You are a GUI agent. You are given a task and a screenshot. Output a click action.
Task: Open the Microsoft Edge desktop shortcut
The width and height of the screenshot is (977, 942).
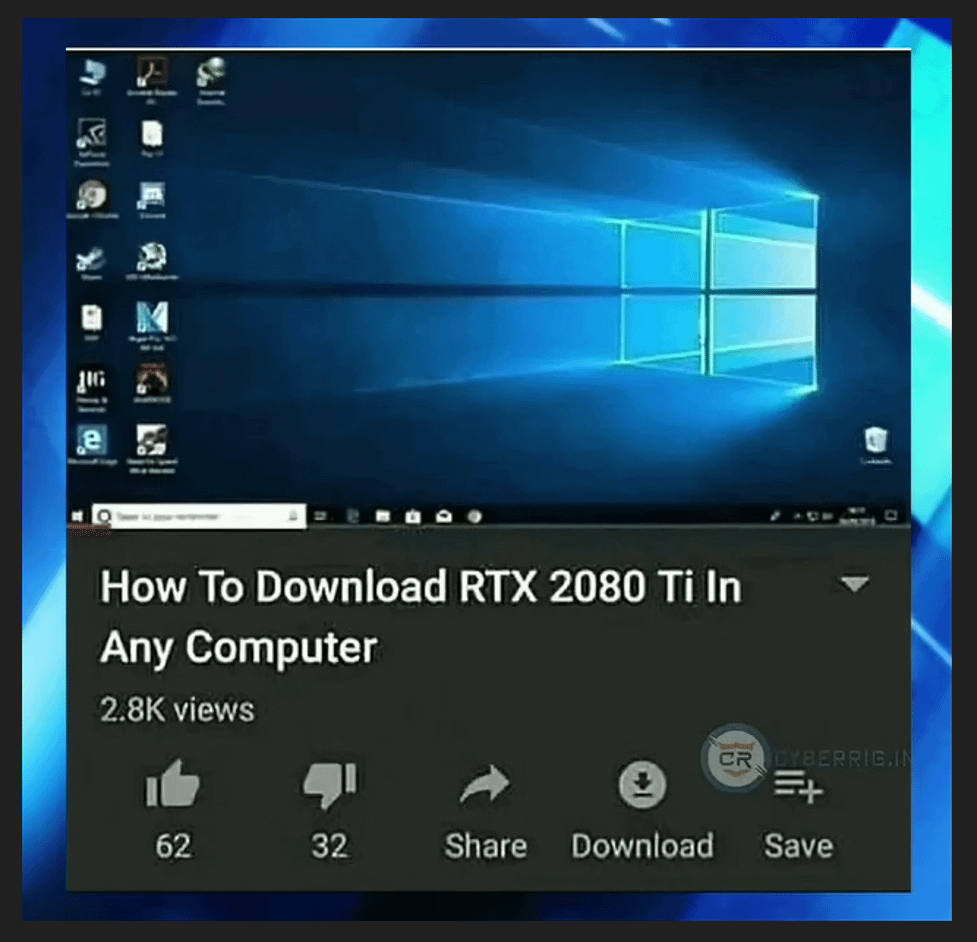(92, 445)
